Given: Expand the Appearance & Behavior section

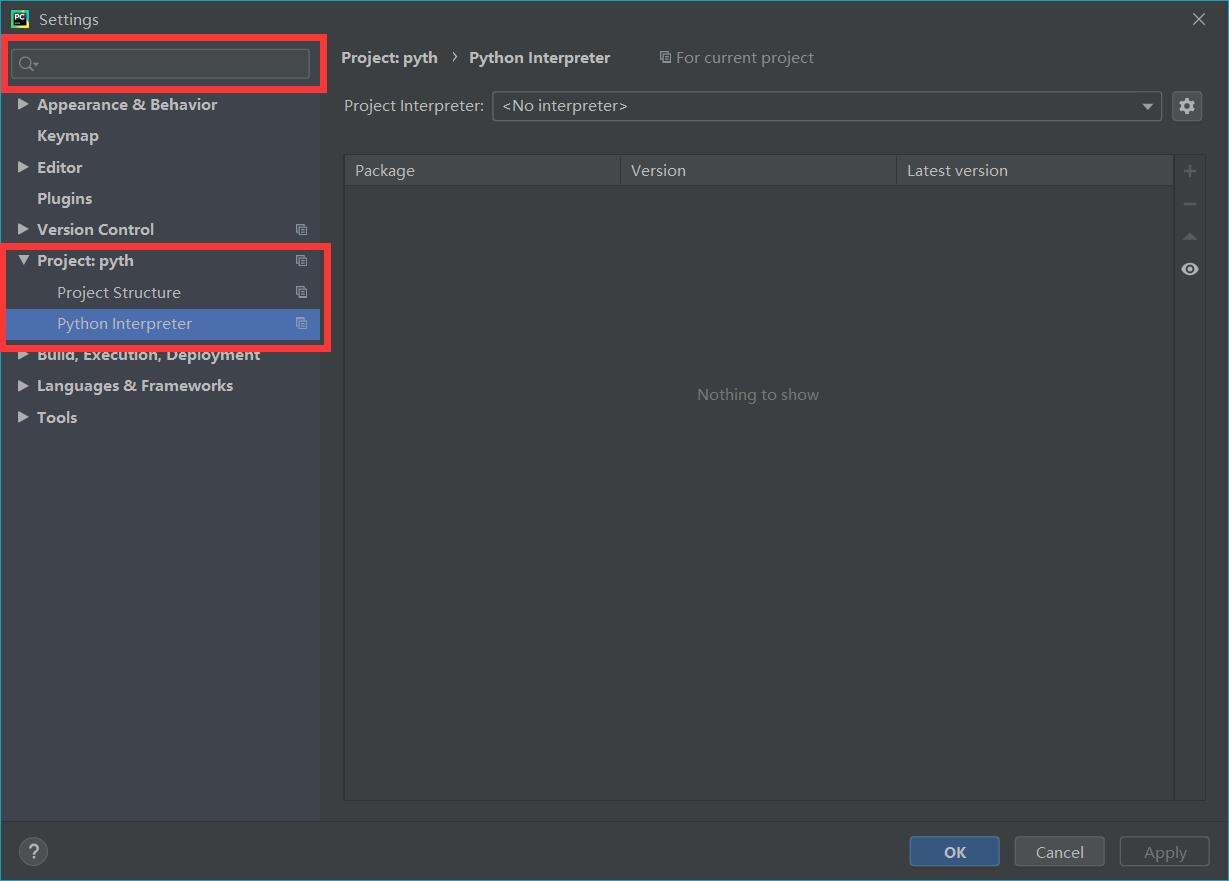Looking at the screenshot, I should tap(22, 104).
